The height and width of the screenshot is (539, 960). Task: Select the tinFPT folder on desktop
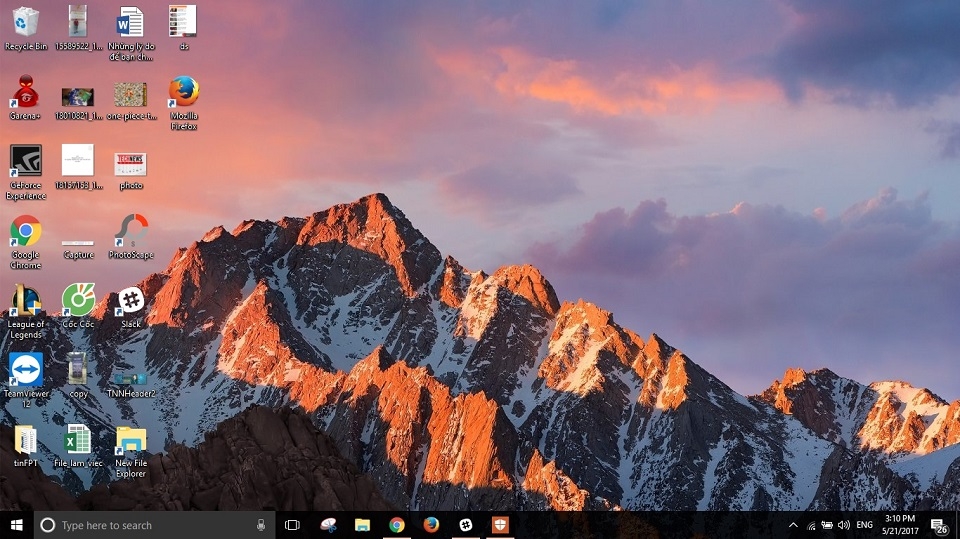(x=26, y=446)
